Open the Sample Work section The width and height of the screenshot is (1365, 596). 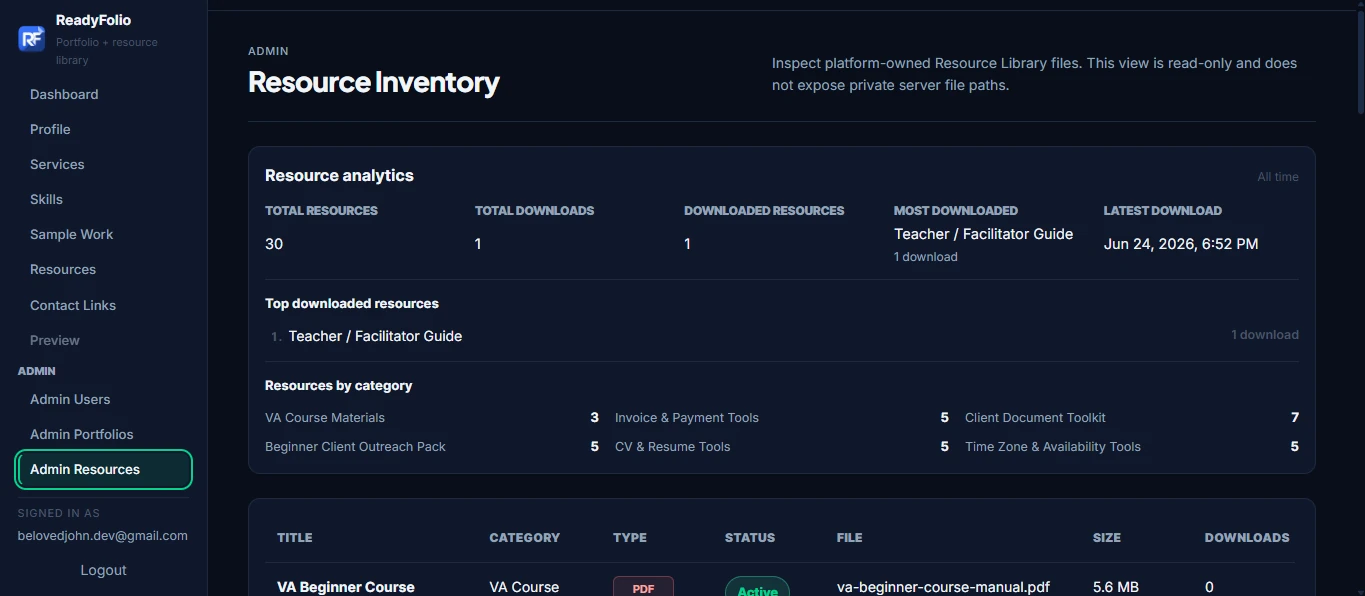tap(71, 234)
